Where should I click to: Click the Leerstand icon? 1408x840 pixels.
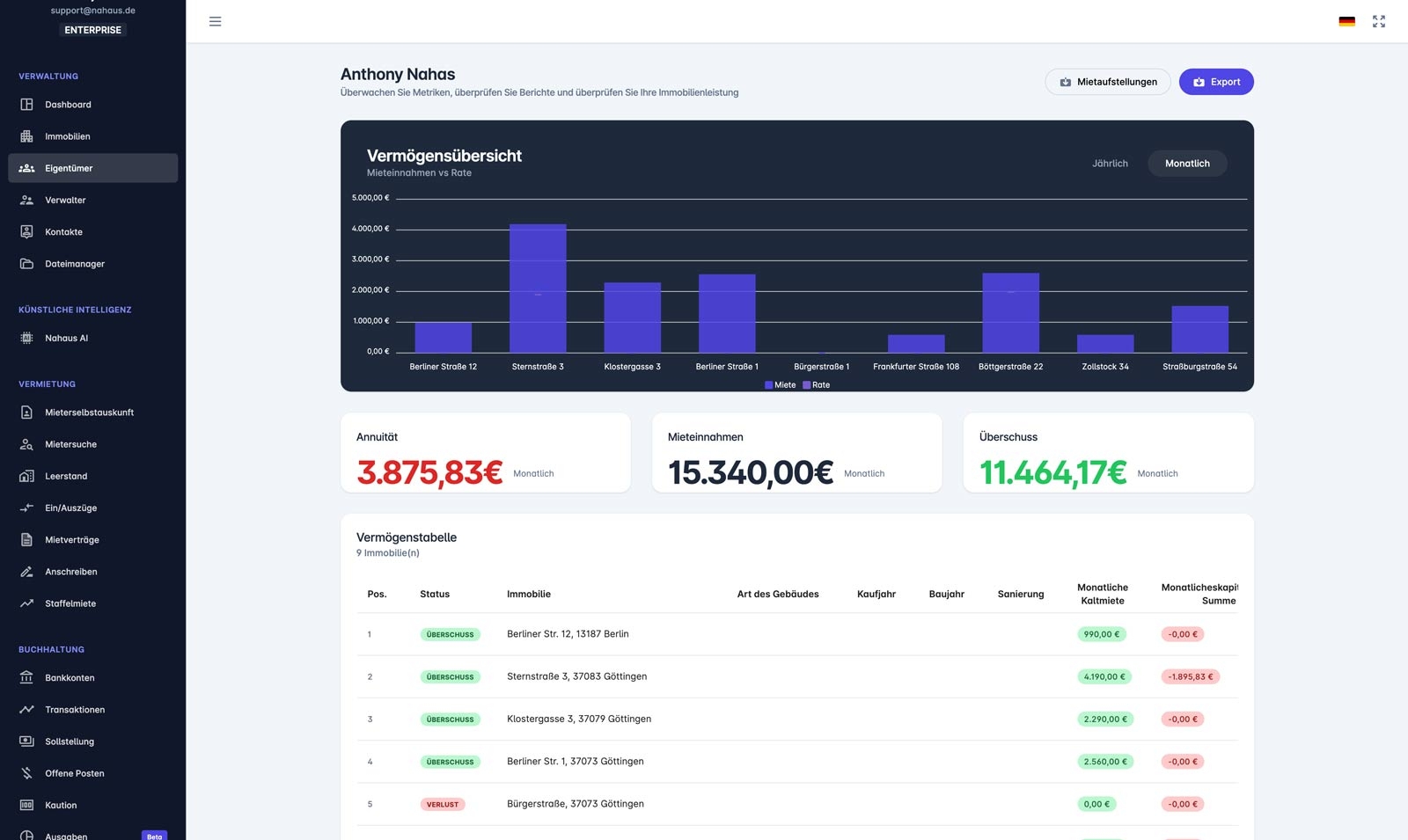(x=26, y=476)
